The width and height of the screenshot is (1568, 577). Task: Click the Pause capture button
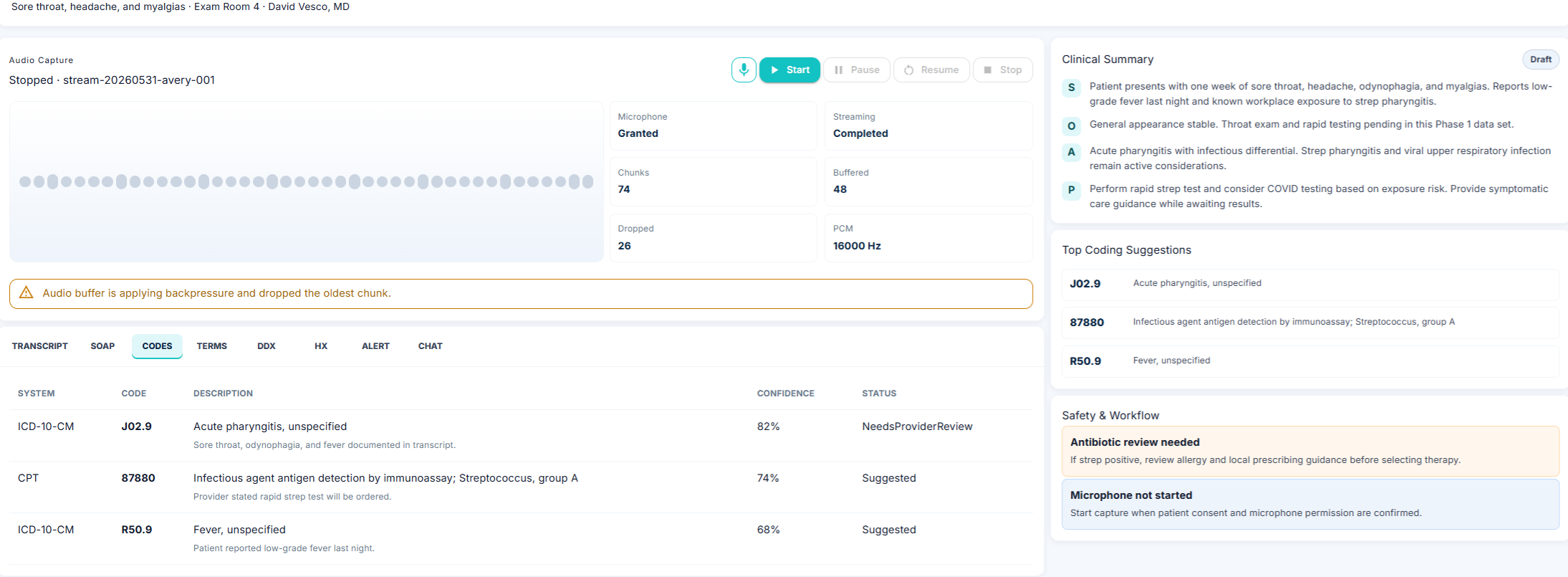[x=857, y=70]
